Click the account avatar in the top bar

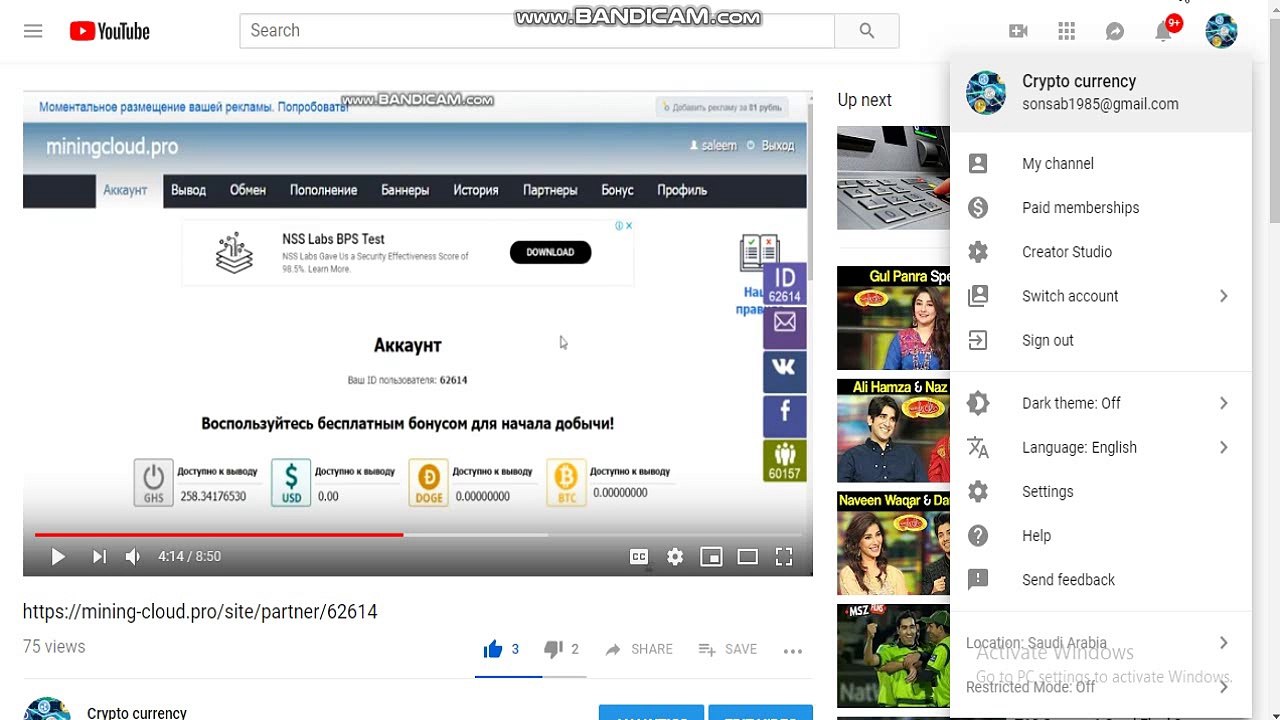point(1221,31)
